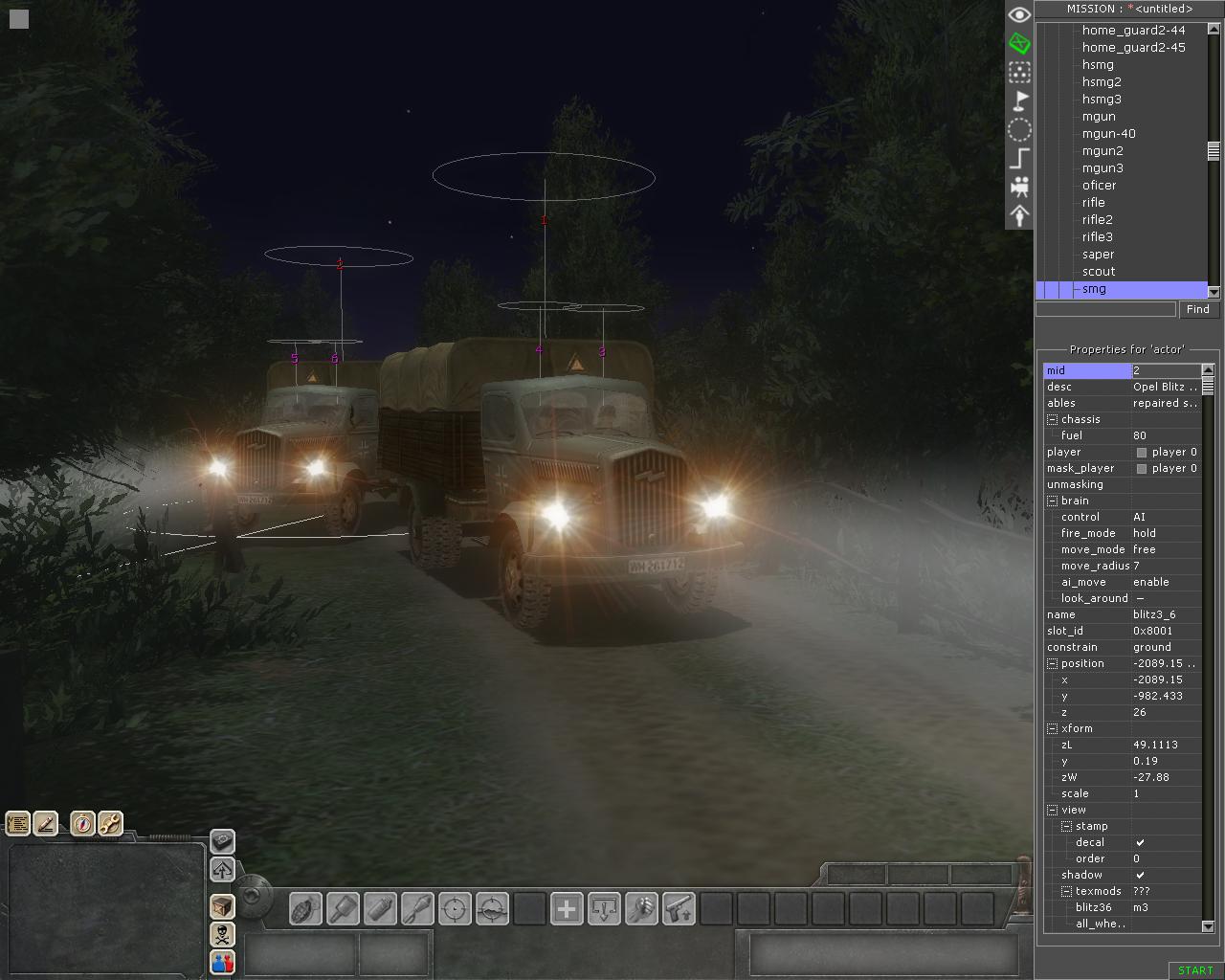Click the wrench tools icon at bottom-left
The height and width of the screenshot is (980, 1225).
[x=110, y=823]
